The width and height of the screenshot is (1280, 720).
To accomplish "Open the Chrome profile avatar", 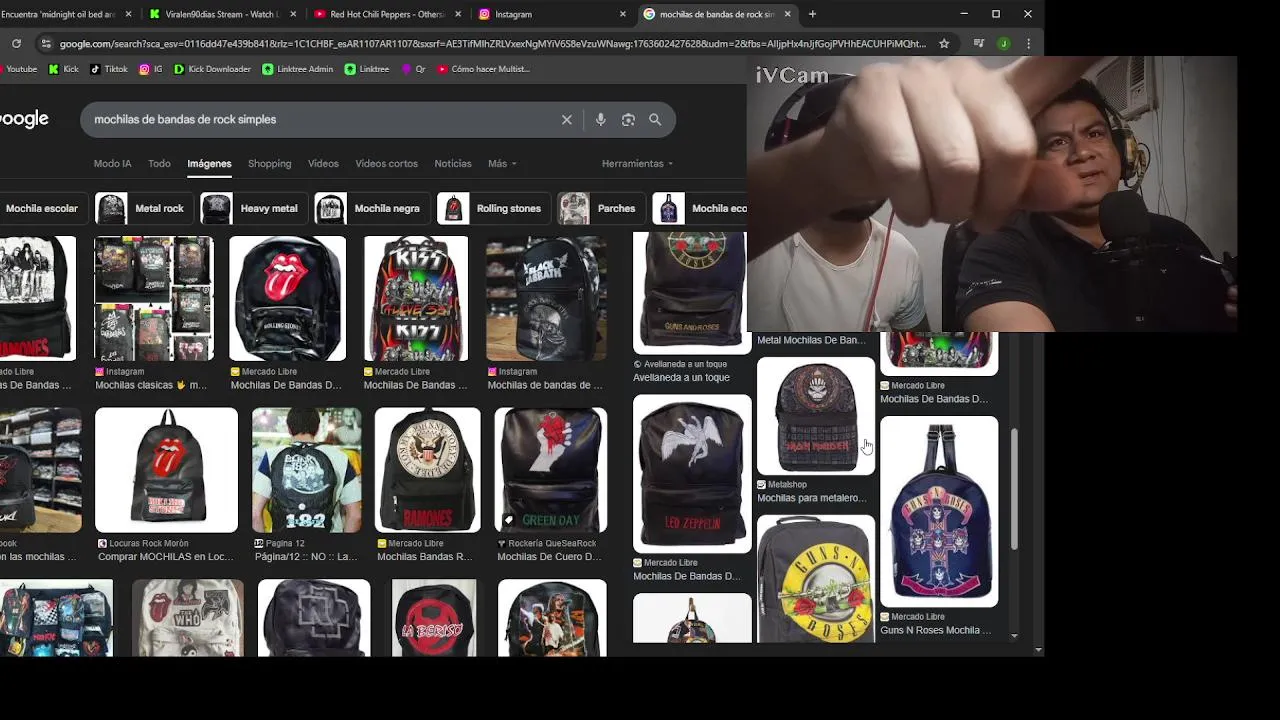I will [1004, 44].
